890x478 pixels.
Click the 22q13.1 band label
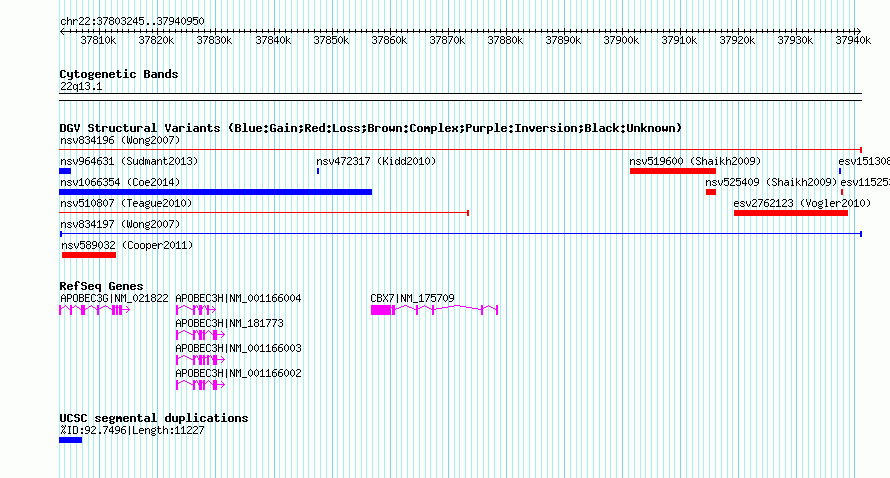coord(81,86)
